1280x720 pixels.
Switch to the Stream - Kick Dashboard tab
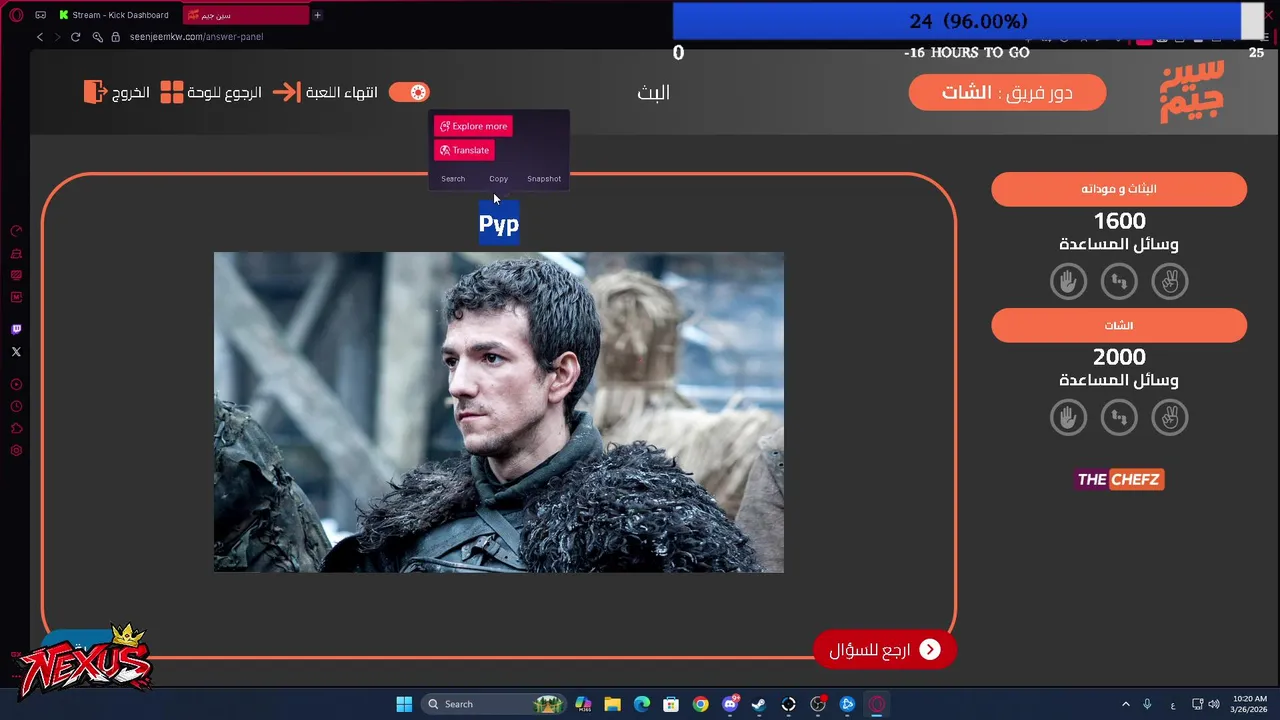[113, 15]
